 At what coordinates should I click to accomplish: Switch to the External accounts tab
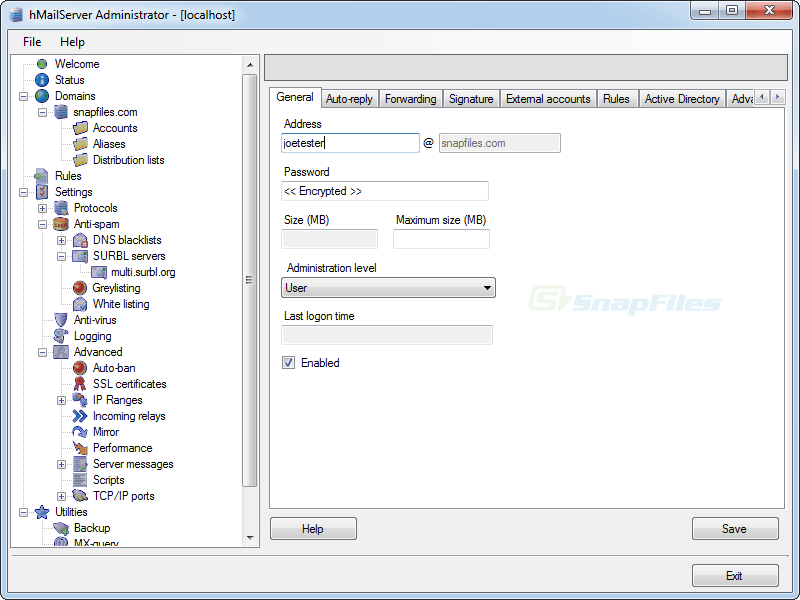[x=548, y=99]
